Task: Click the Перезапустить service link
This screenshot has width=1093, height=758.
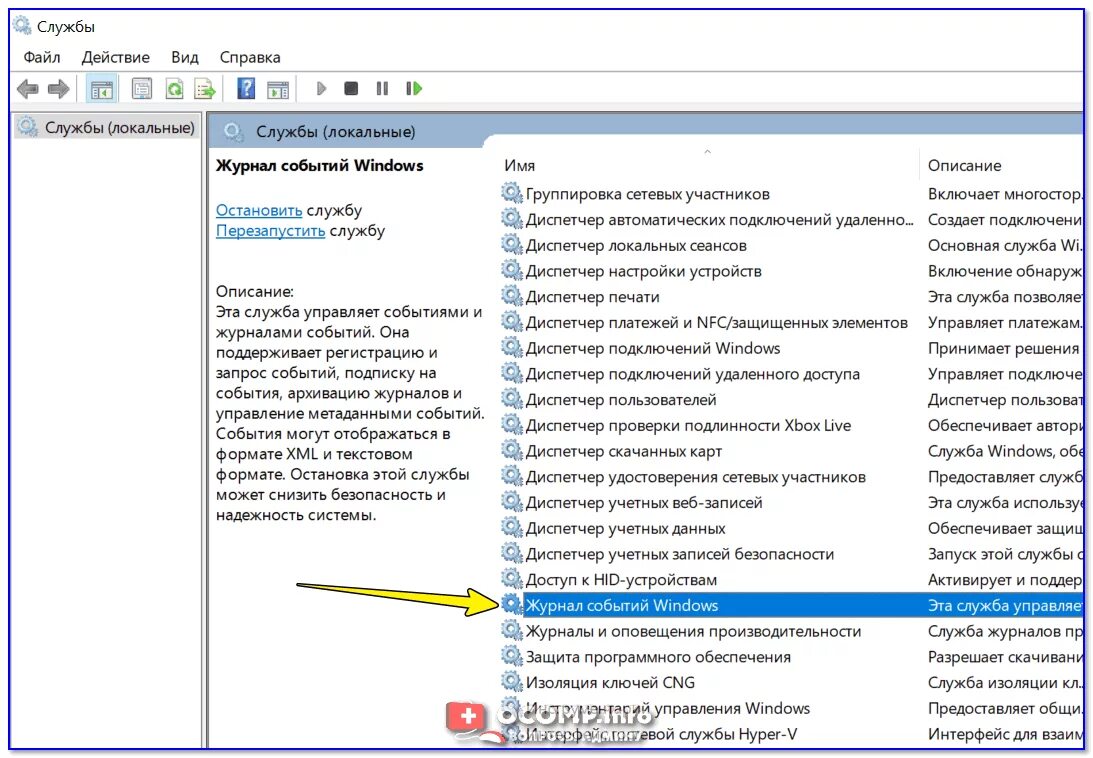Action: (x=270, y=230)
